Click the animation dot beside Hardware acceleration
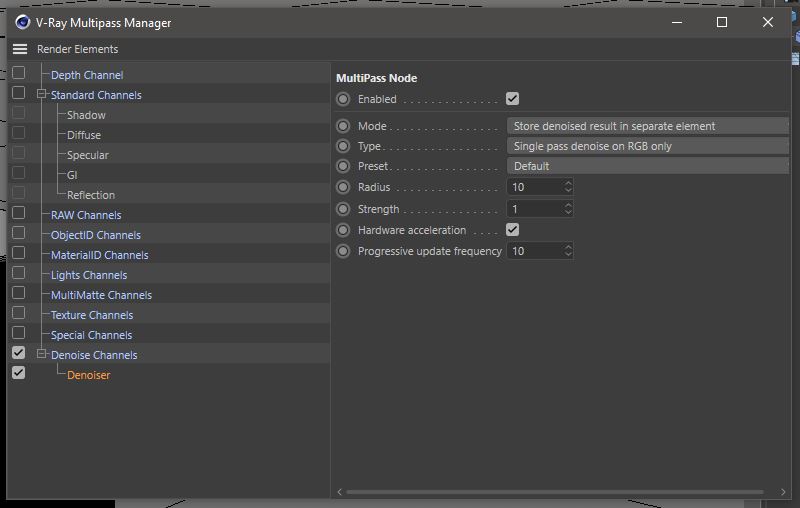 tap(343, 230)
